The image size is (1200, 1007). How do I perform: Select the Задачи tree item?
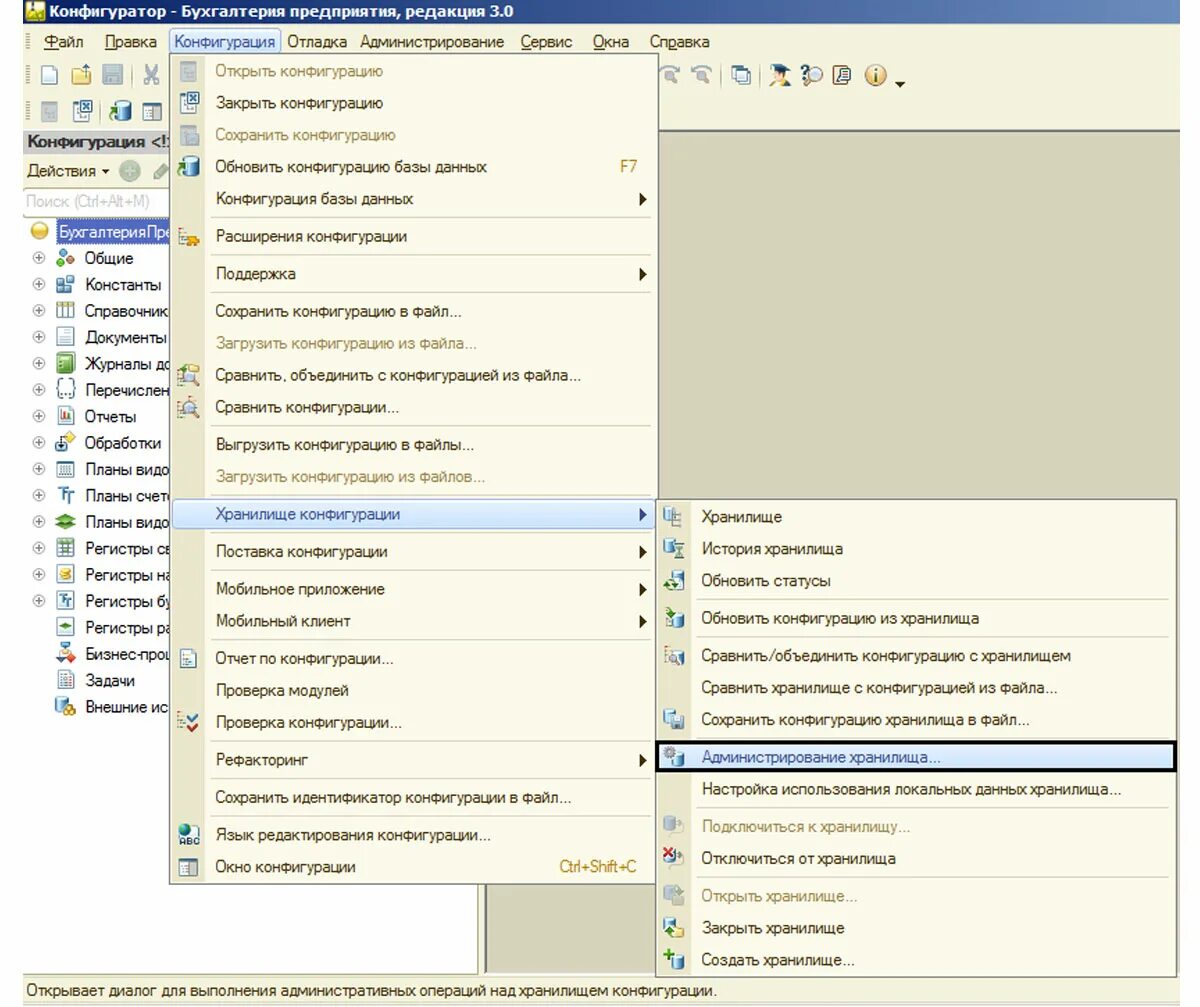coord(110,680)
